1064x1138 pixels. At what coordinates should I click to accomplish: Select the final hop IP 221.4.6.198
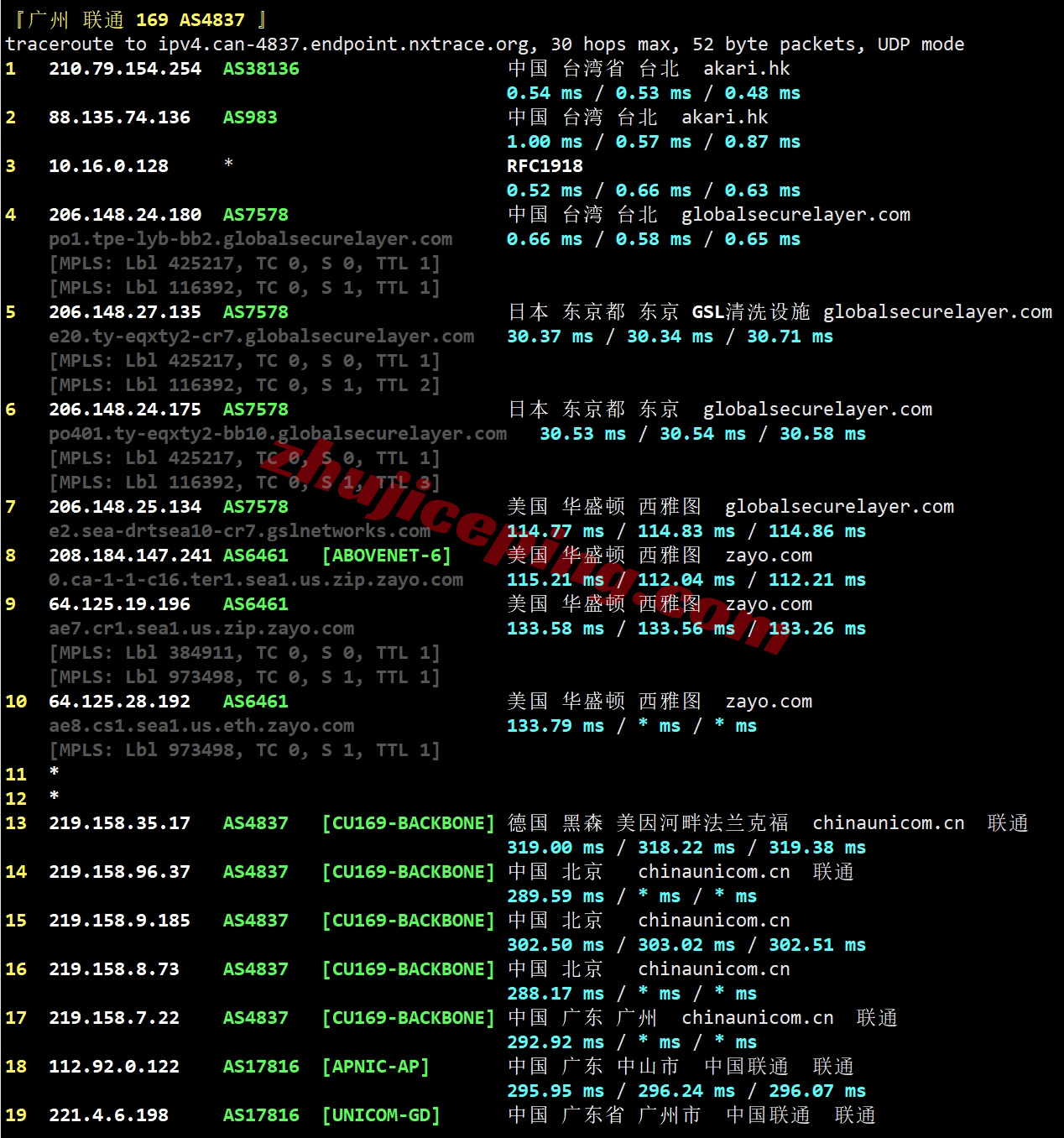108,1115
